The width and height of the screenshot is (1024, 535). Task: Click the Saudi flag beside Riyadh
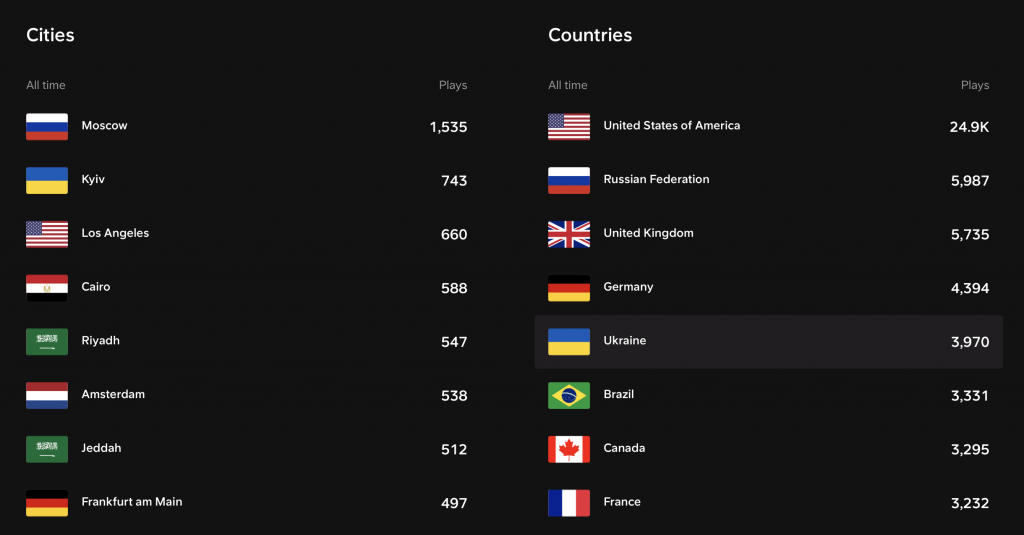pos(47,342)
